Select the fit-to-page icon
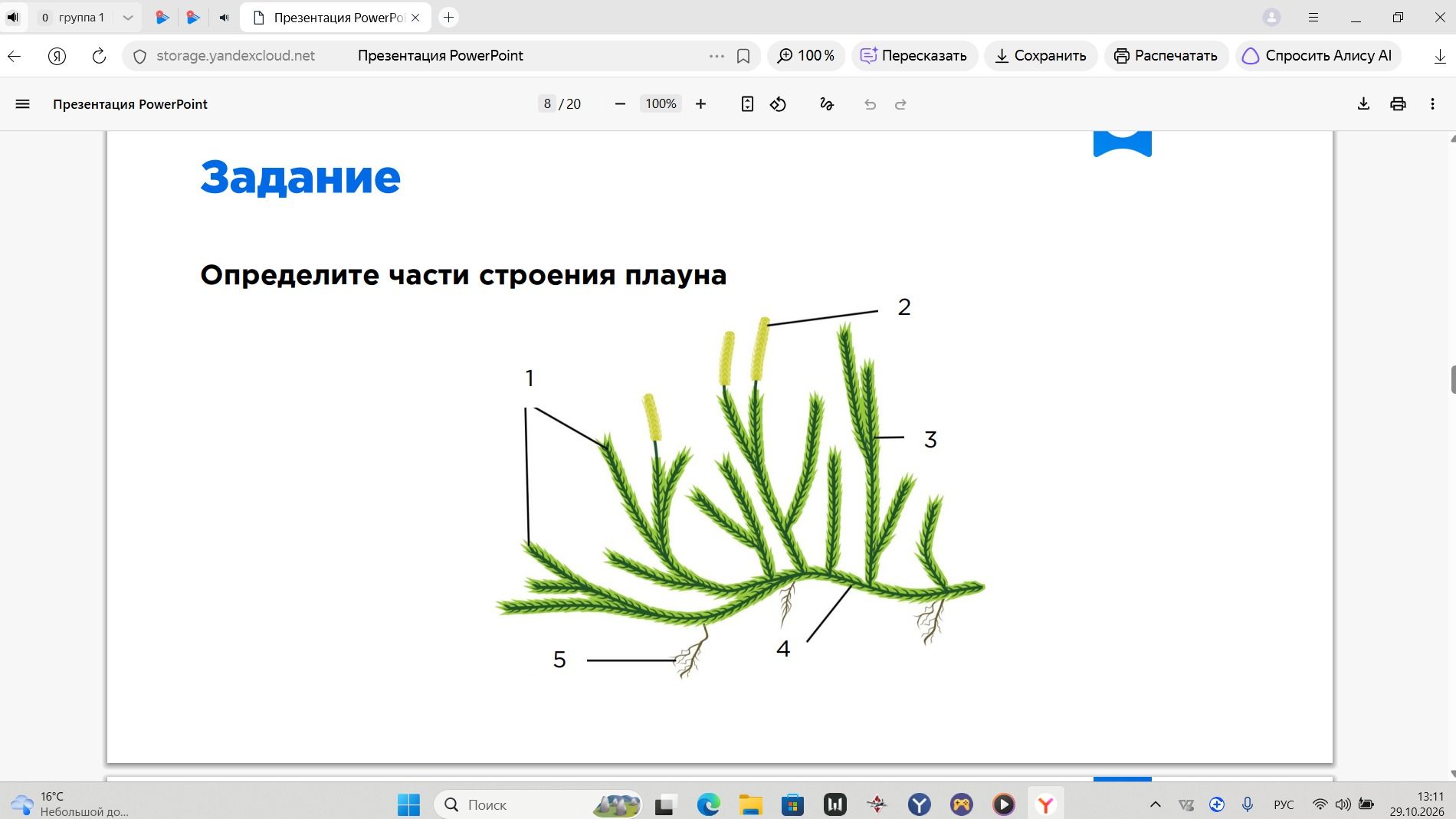Viewport: 1456px width, 819px height. [x=747, y=104]
